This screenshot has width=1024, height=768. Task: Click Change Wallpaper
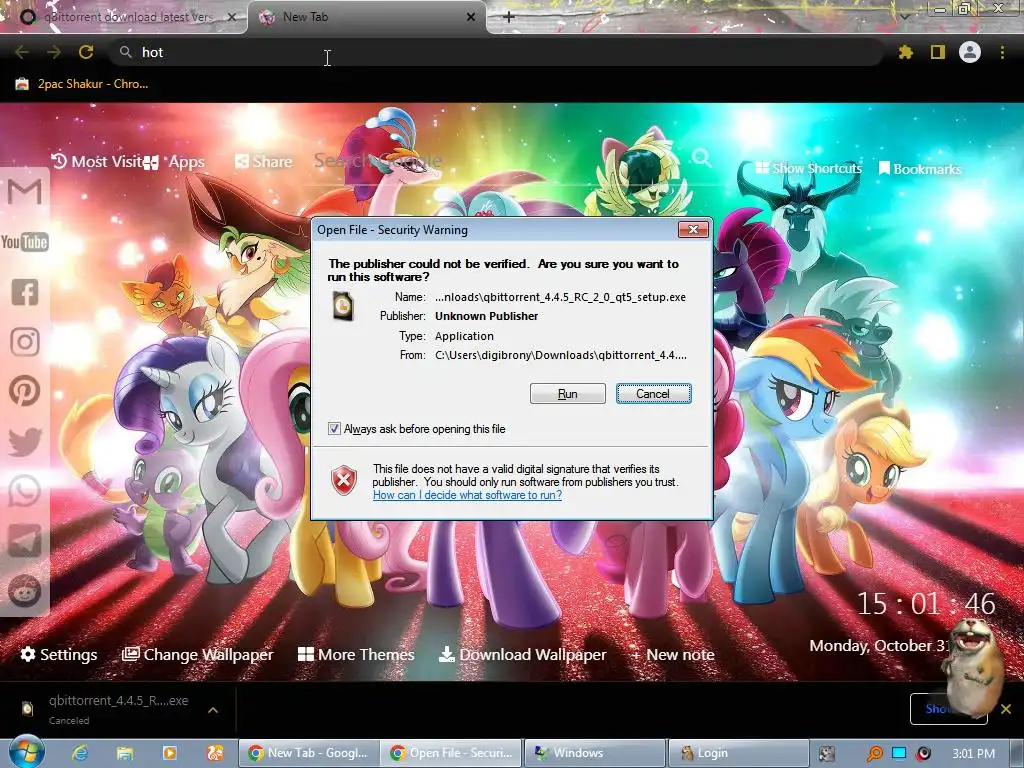[x=197, y=654]
